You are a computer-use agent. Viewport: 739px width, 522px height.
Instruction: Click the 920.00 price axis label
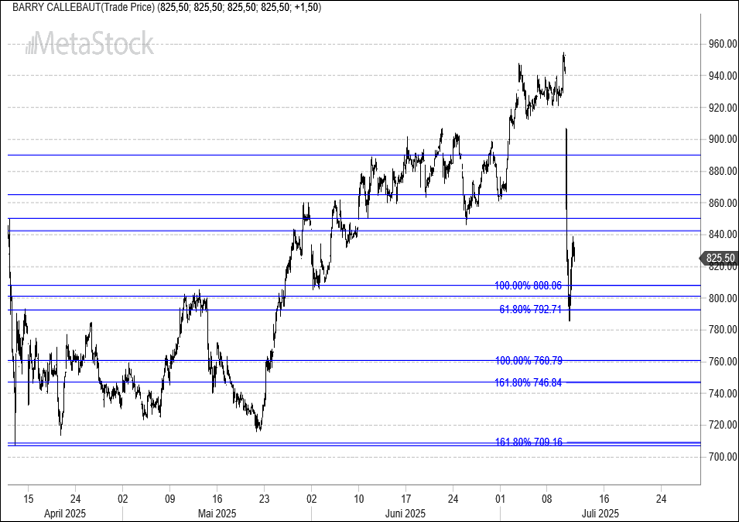(x=723, y=107)
